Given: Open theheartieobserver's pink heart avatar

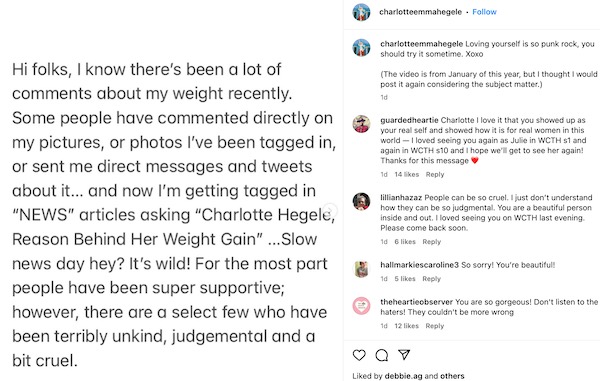Looking at the screenshot, I should coord(361,306).
